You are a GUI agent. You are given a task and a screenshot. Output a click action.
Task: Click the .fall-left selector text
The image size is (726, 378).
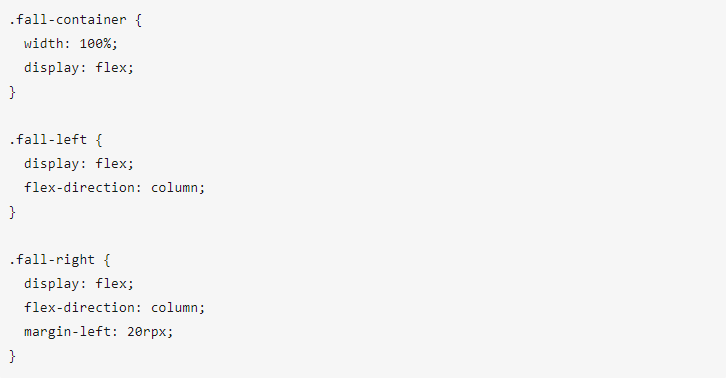coord(48,139)
